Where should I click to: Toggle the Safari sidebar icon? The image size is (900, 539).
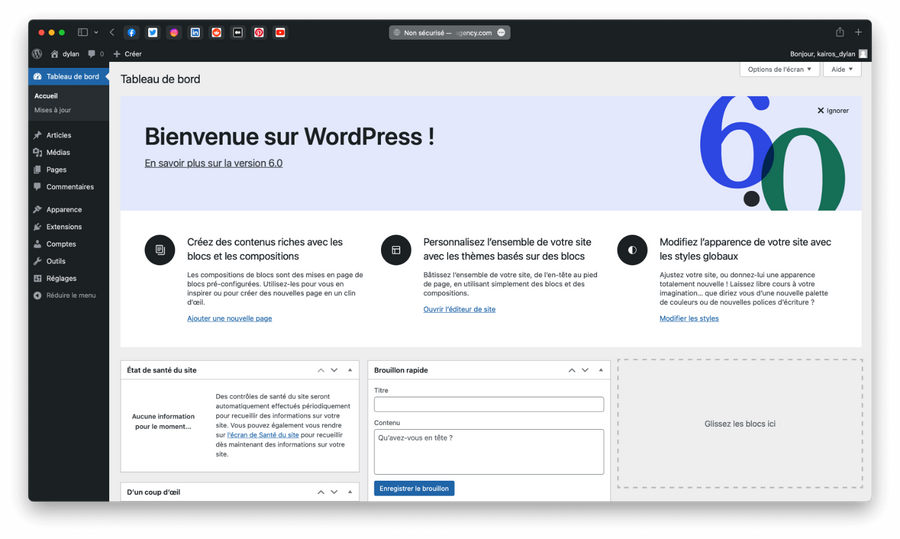pyautogui.click(x=83, y=33)
